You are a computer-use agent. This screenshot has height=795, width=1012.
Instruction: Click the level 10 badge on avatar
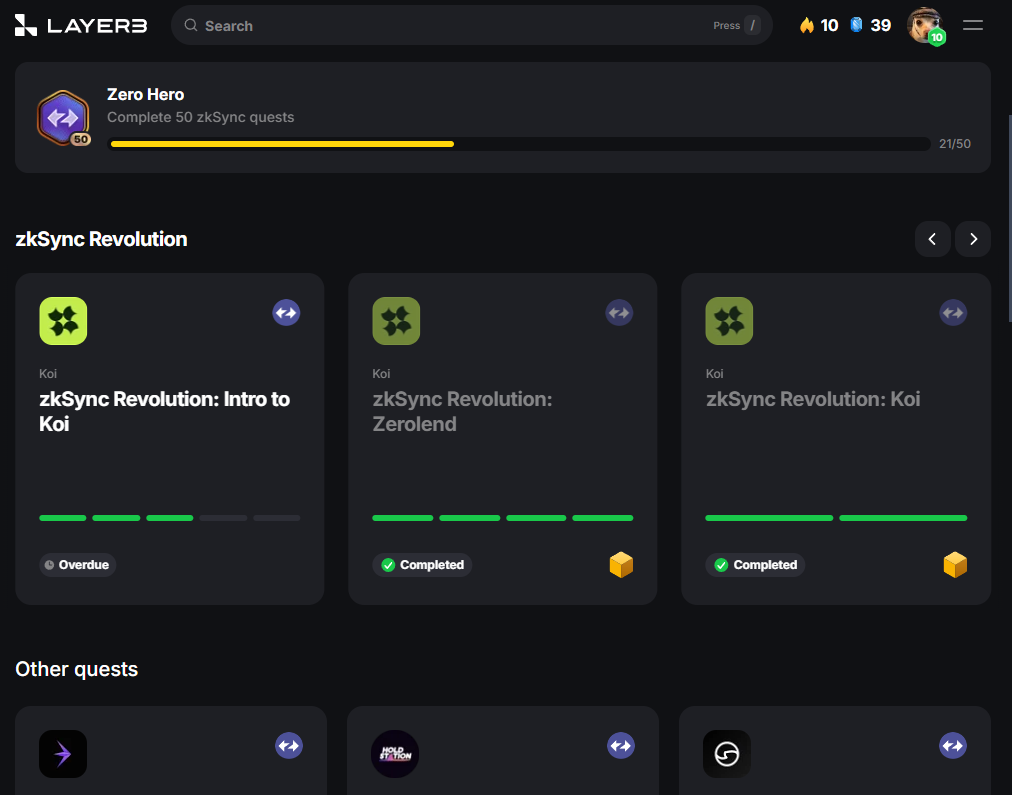(936, 37)
